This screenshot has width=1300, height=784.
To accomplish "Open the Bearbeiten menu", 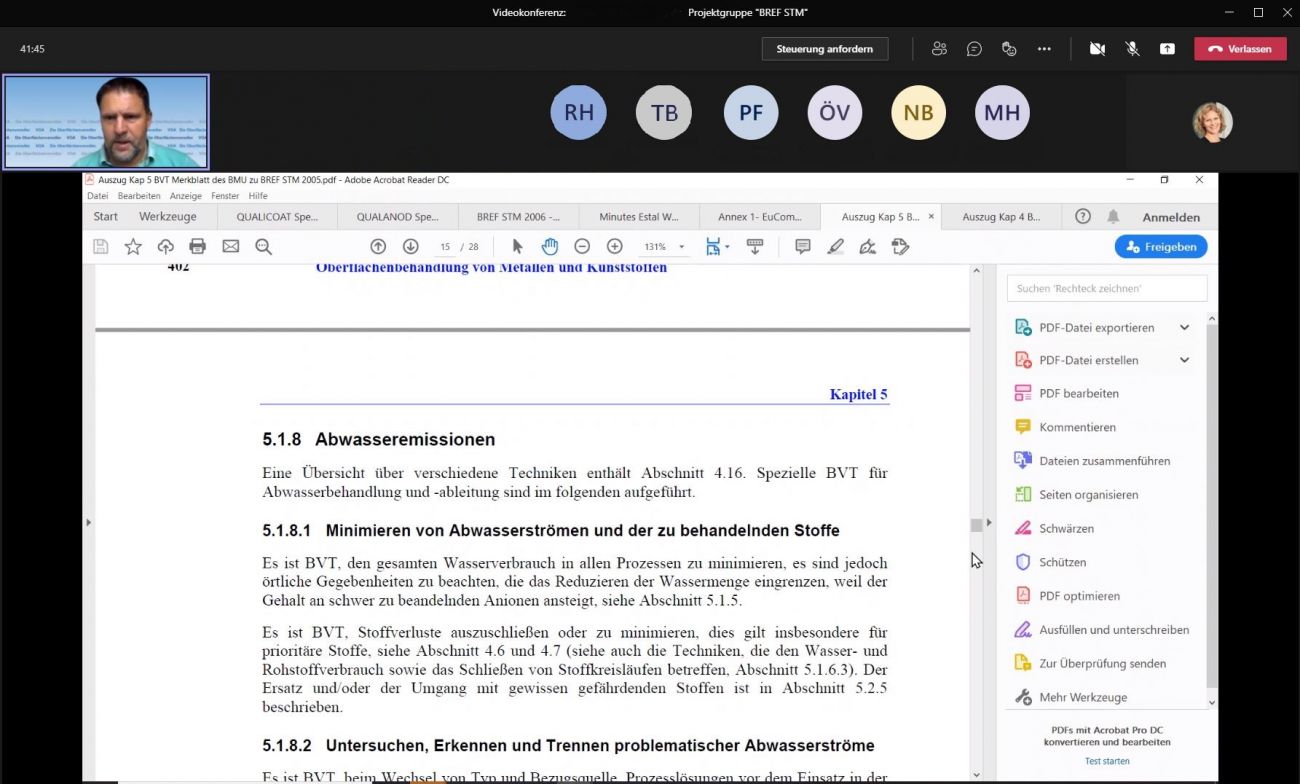I will click(x=139, y=196).
